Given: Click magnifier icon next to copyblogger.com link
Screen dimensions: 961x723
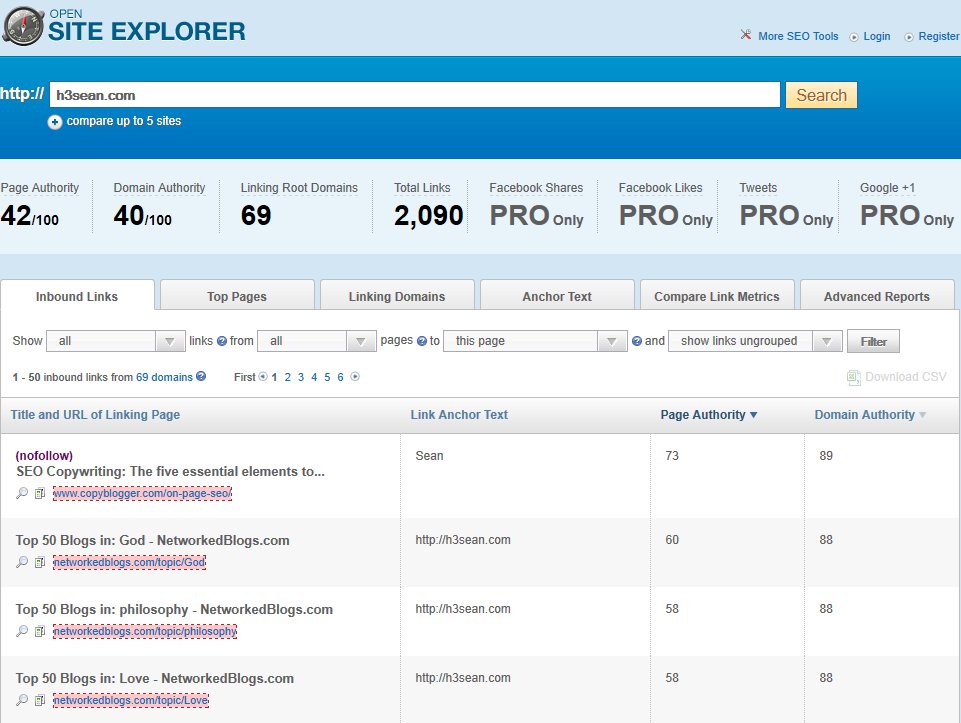Looking at the screenshot, I should click(22, 493).
